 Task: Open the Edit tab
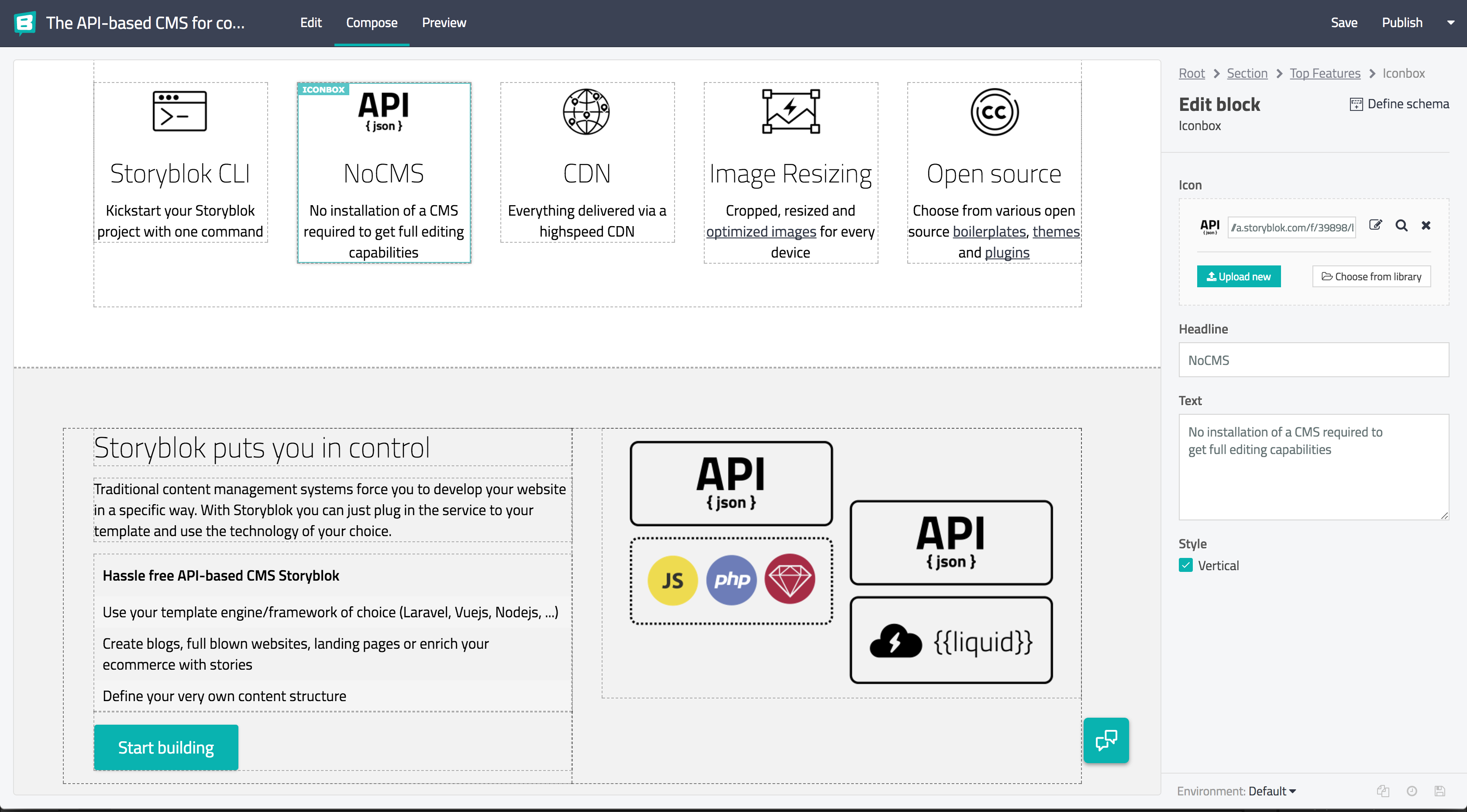click(x=311, y=23)
